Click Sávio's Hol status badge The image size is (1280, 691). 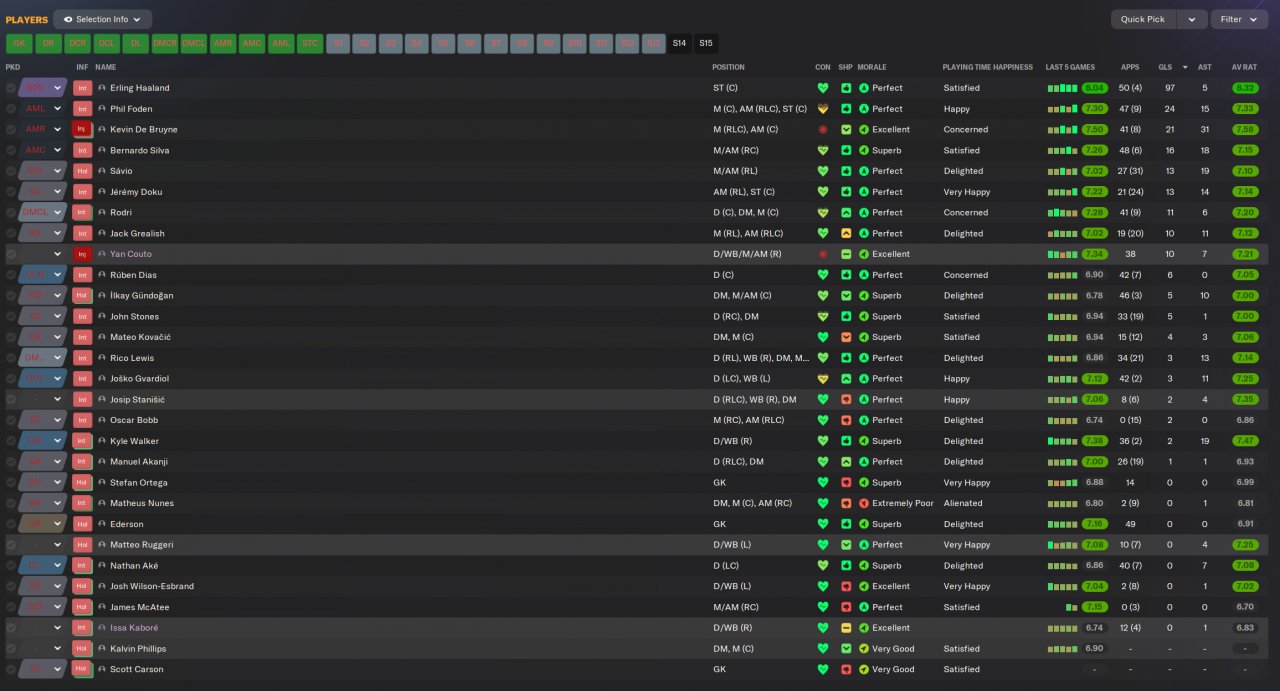pyautogui.click(x=82, y=171)
